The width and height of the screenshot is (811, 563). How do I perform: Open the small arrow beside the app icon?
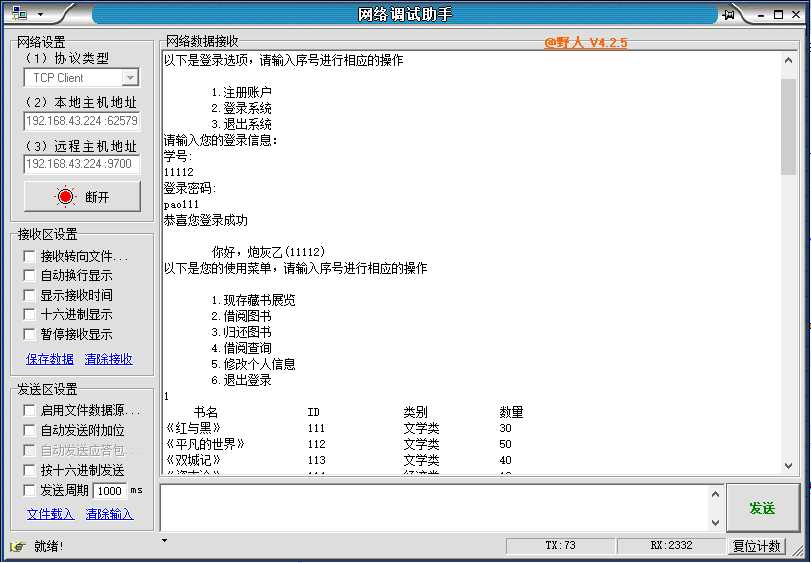(x=40, y=14)
